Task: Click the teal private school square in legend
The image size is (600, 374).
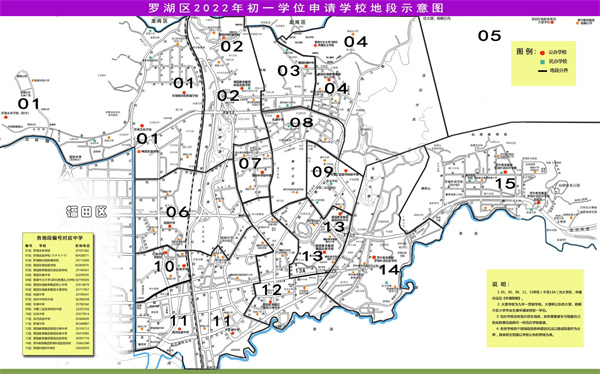Action: click(x=542, y=62)
